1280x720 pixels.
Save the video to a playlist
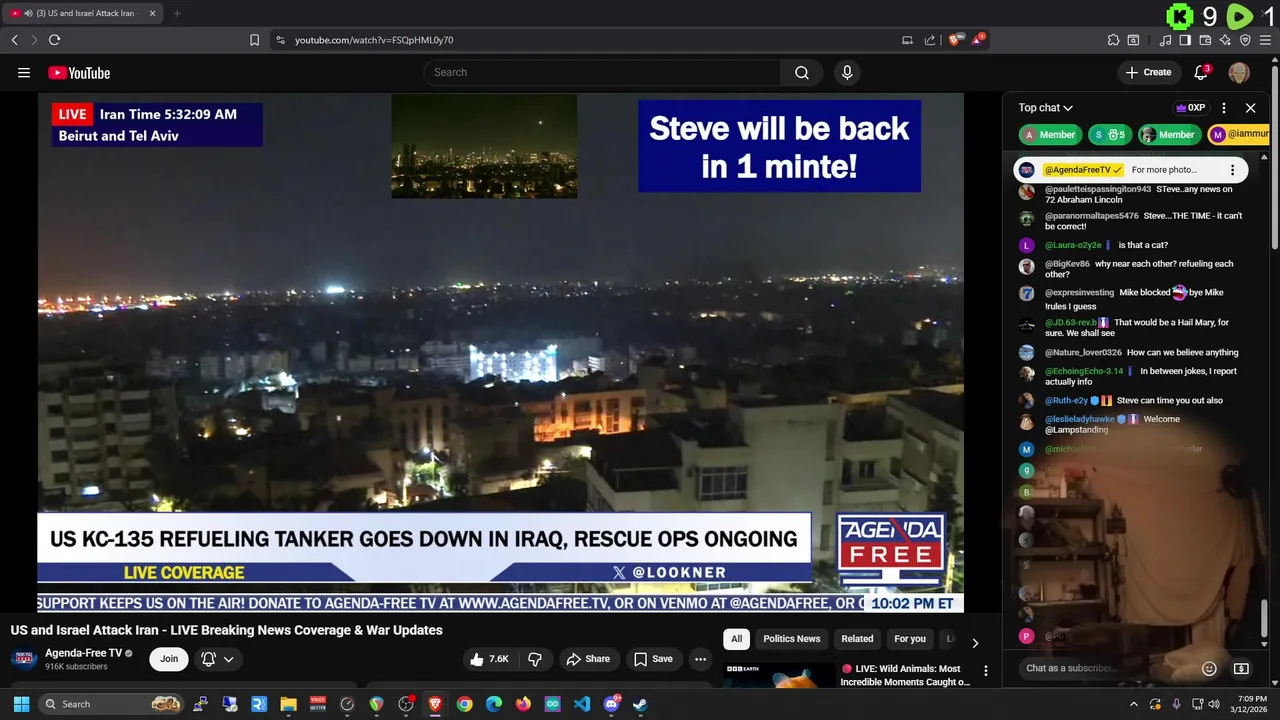[653, 659]
